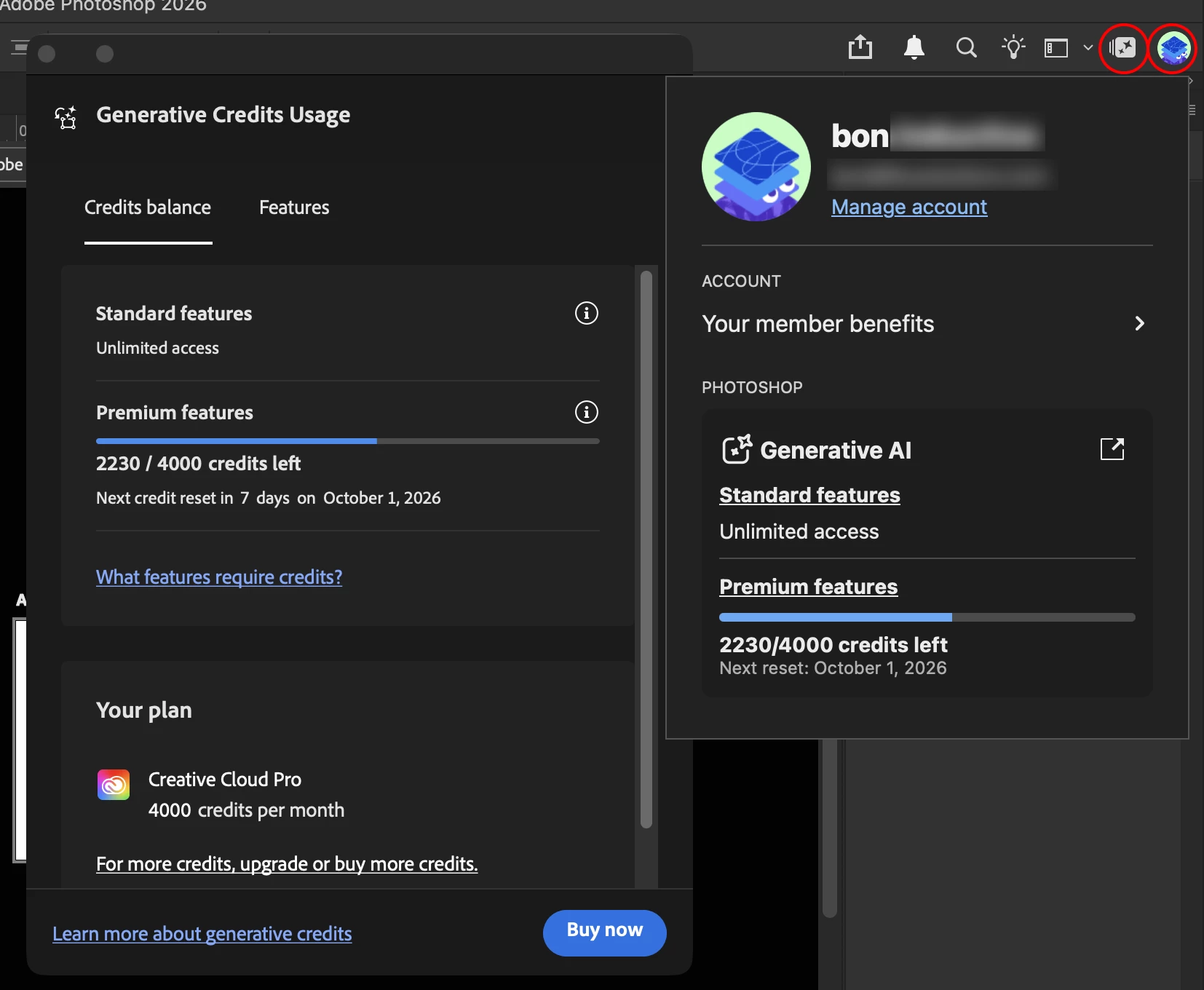Open the search magnifier

click(x=966, y=48)
